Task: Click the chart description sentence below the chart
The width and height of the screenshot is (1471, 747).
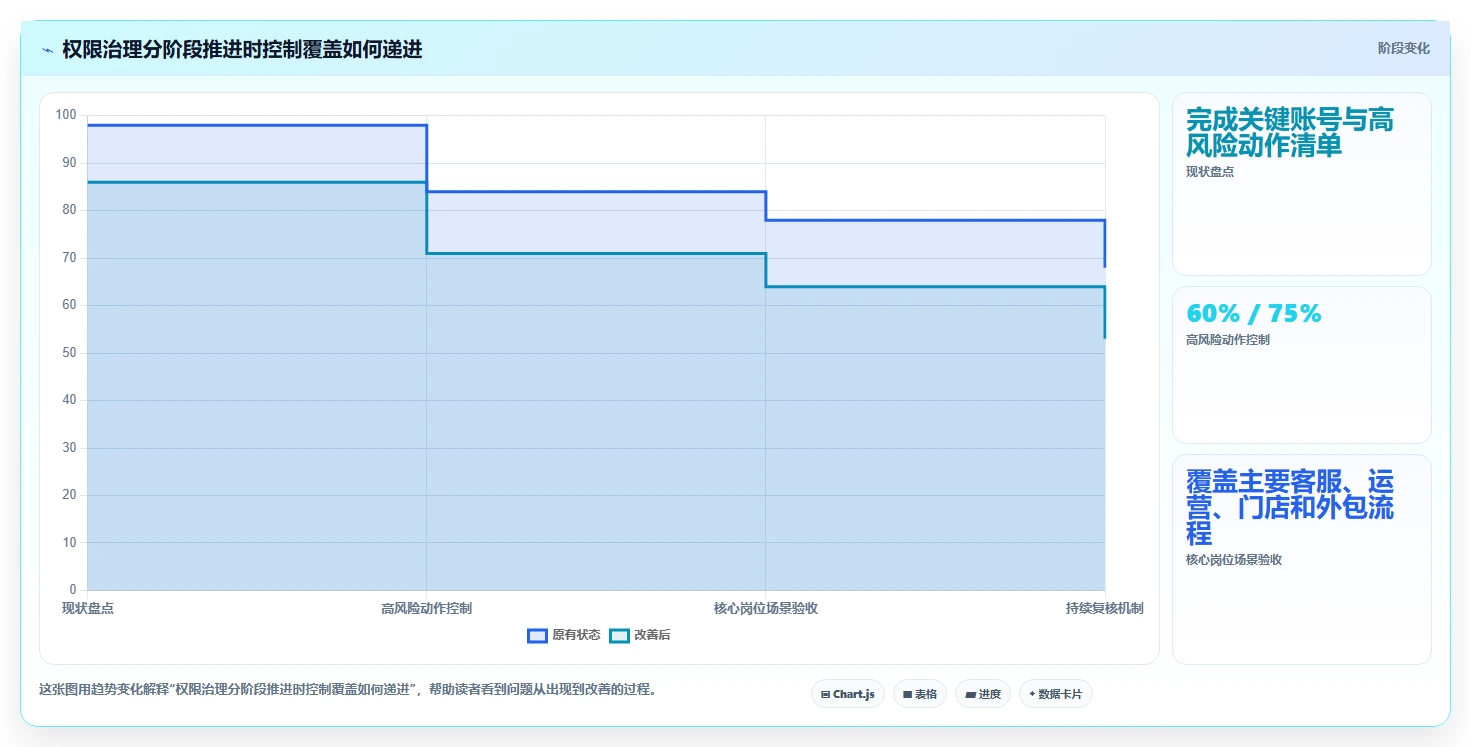Action: point(351,690)
